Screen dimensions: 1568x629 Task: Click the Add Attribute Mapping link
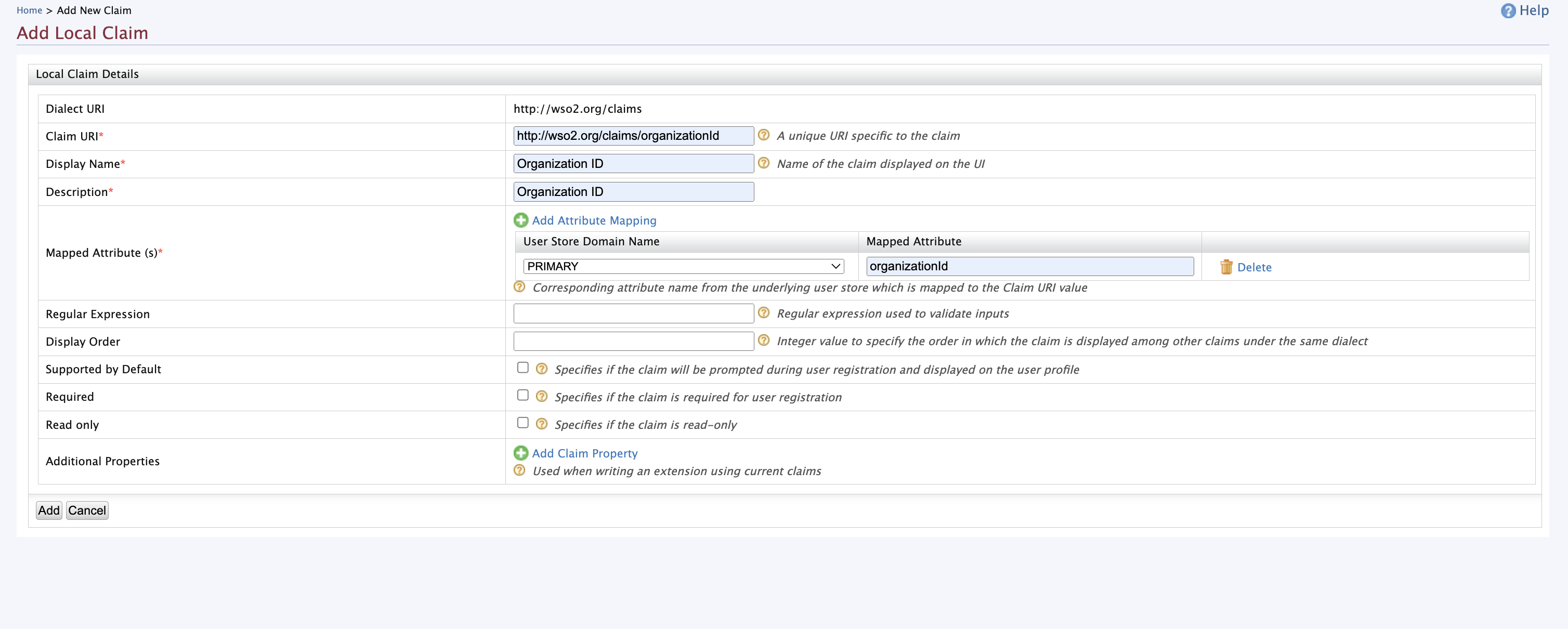pyautogui.click(x=594, y=220)
